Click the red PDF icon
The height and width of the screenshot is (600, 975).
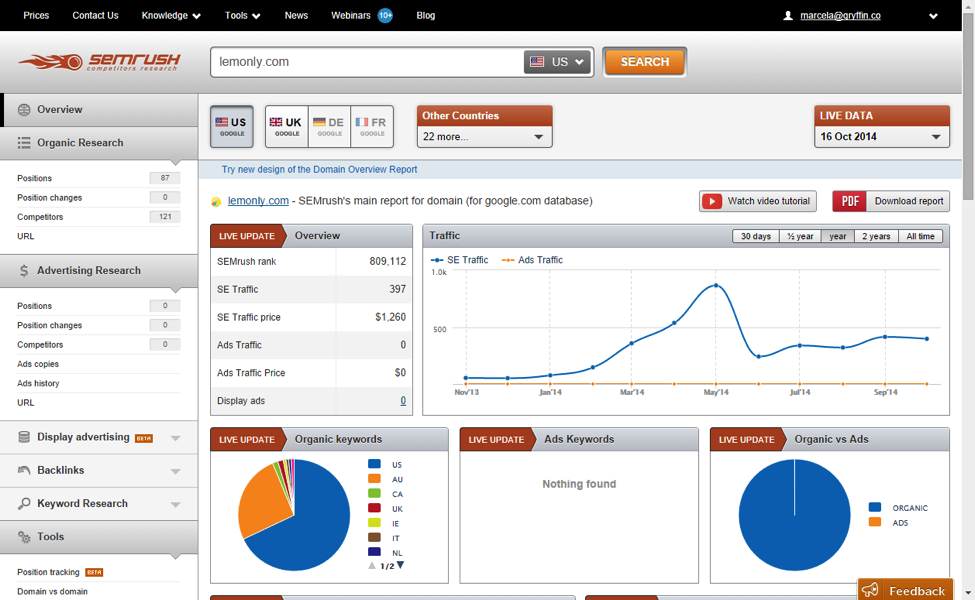point(849,201)
